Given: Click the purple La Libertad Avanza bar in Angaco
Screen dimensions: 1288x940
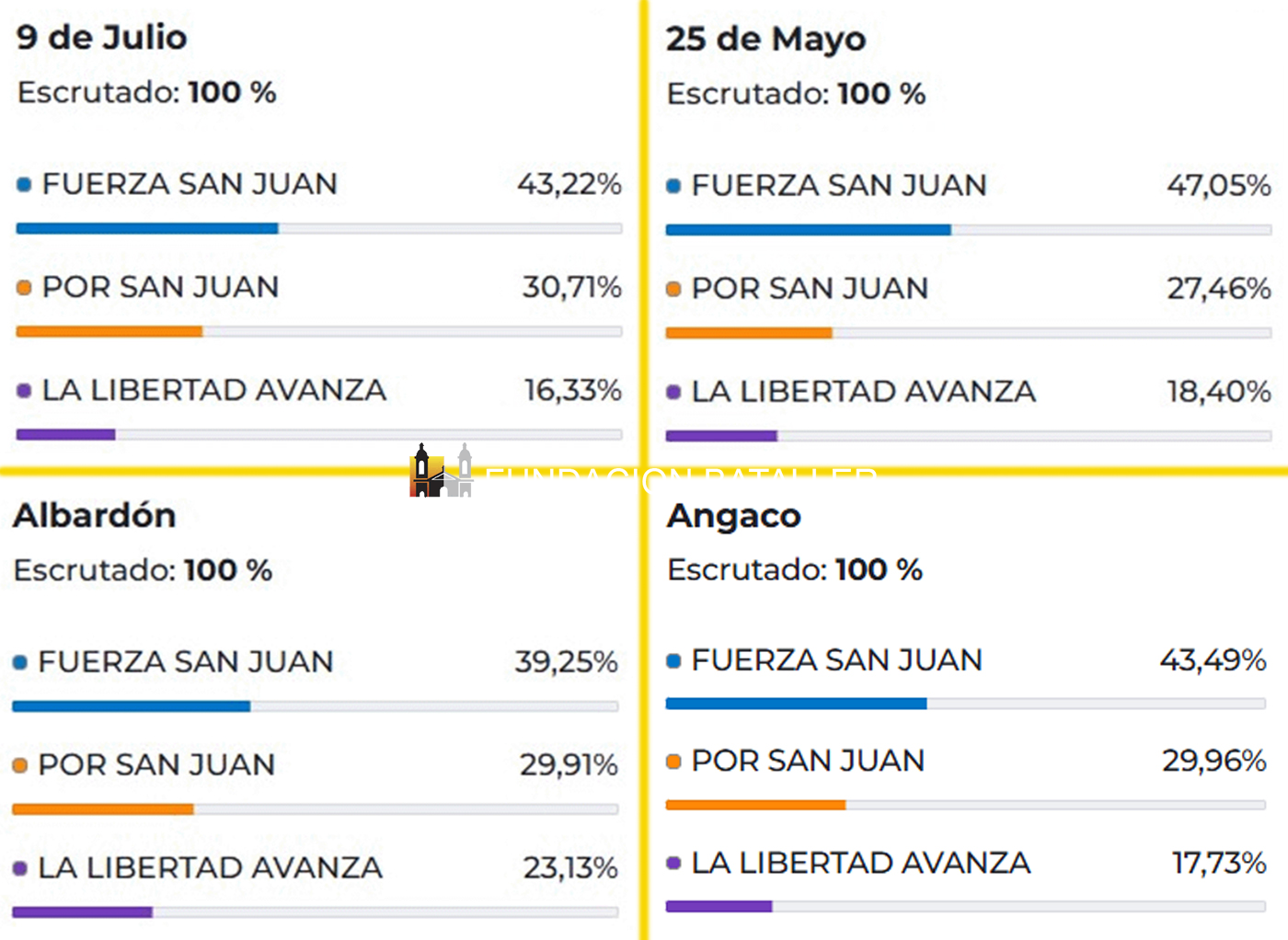Looking at the screenshot, I should coord(719,907).
